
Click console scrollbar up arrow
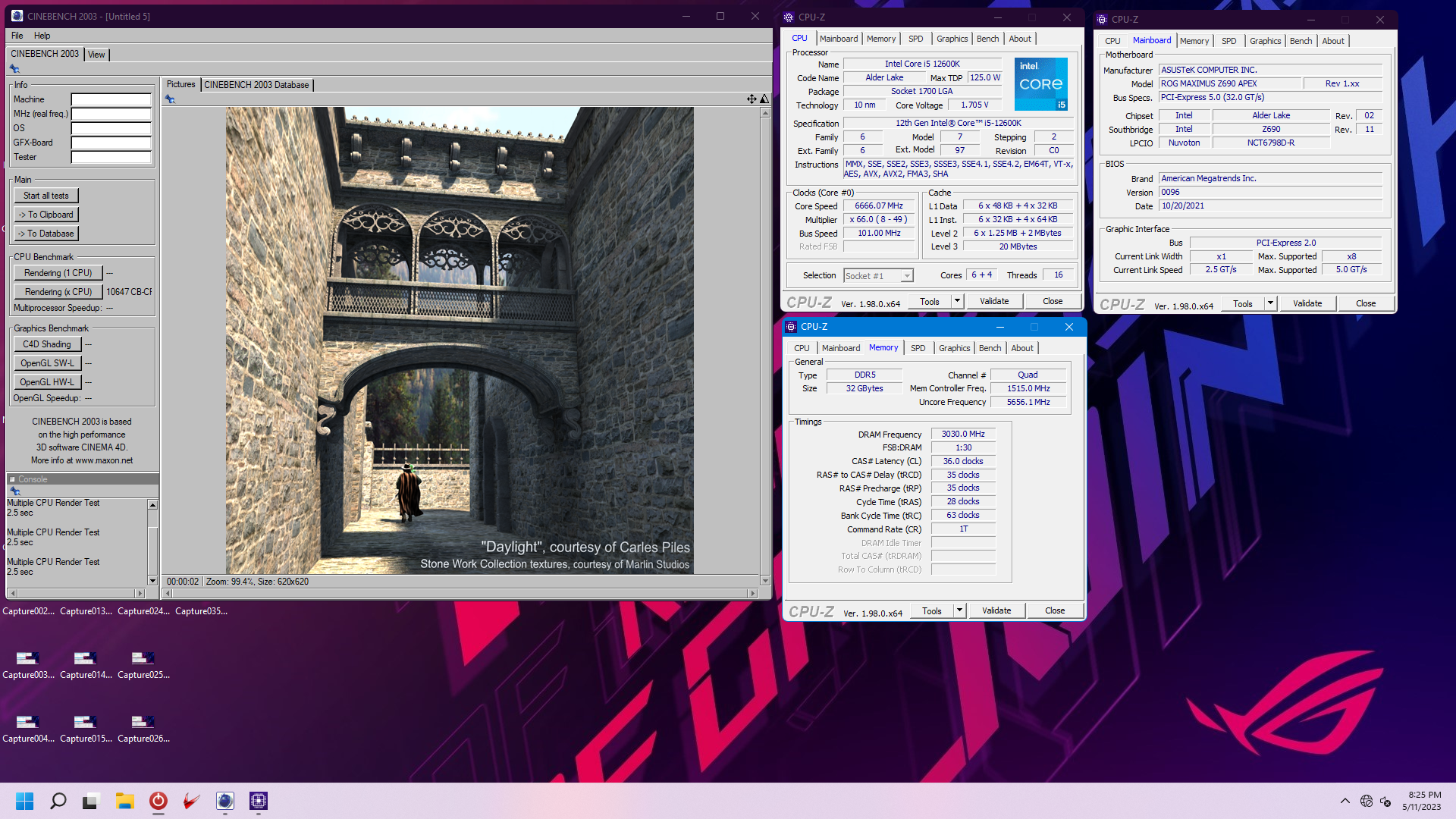(x=152, y=504)
